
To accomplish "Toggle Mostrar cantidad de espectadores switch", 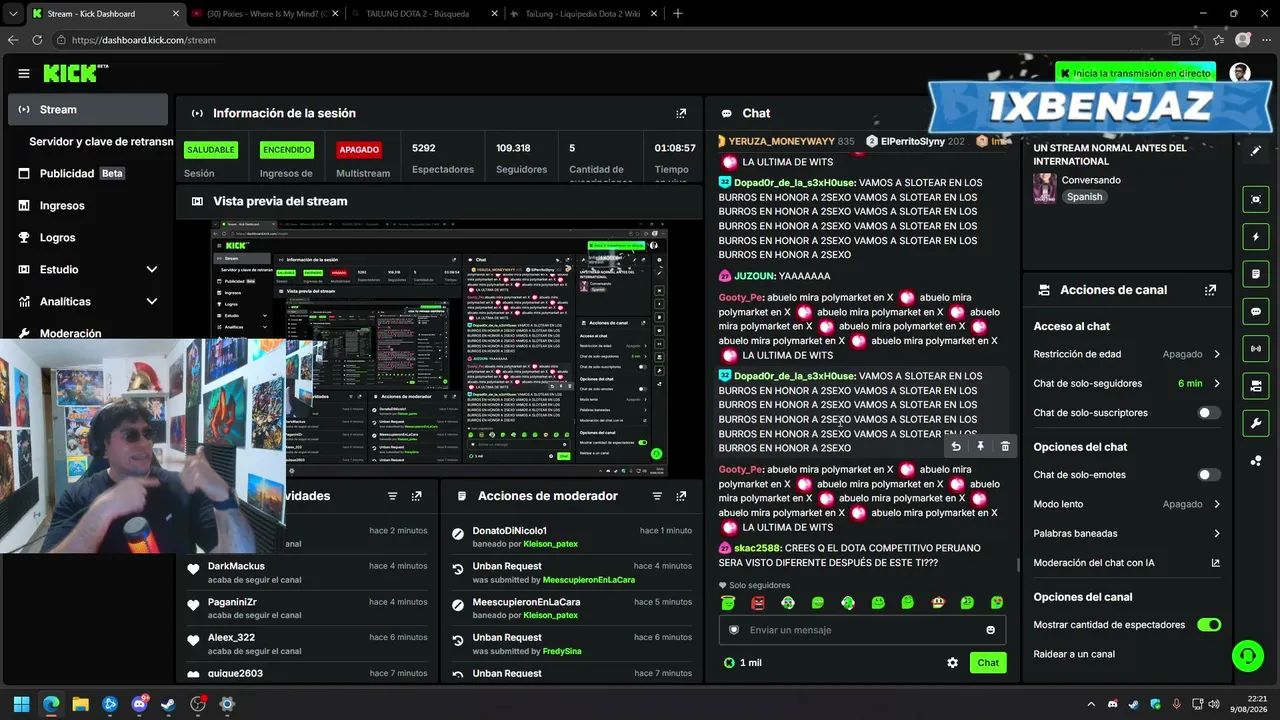I will (x=1209, y=625).
